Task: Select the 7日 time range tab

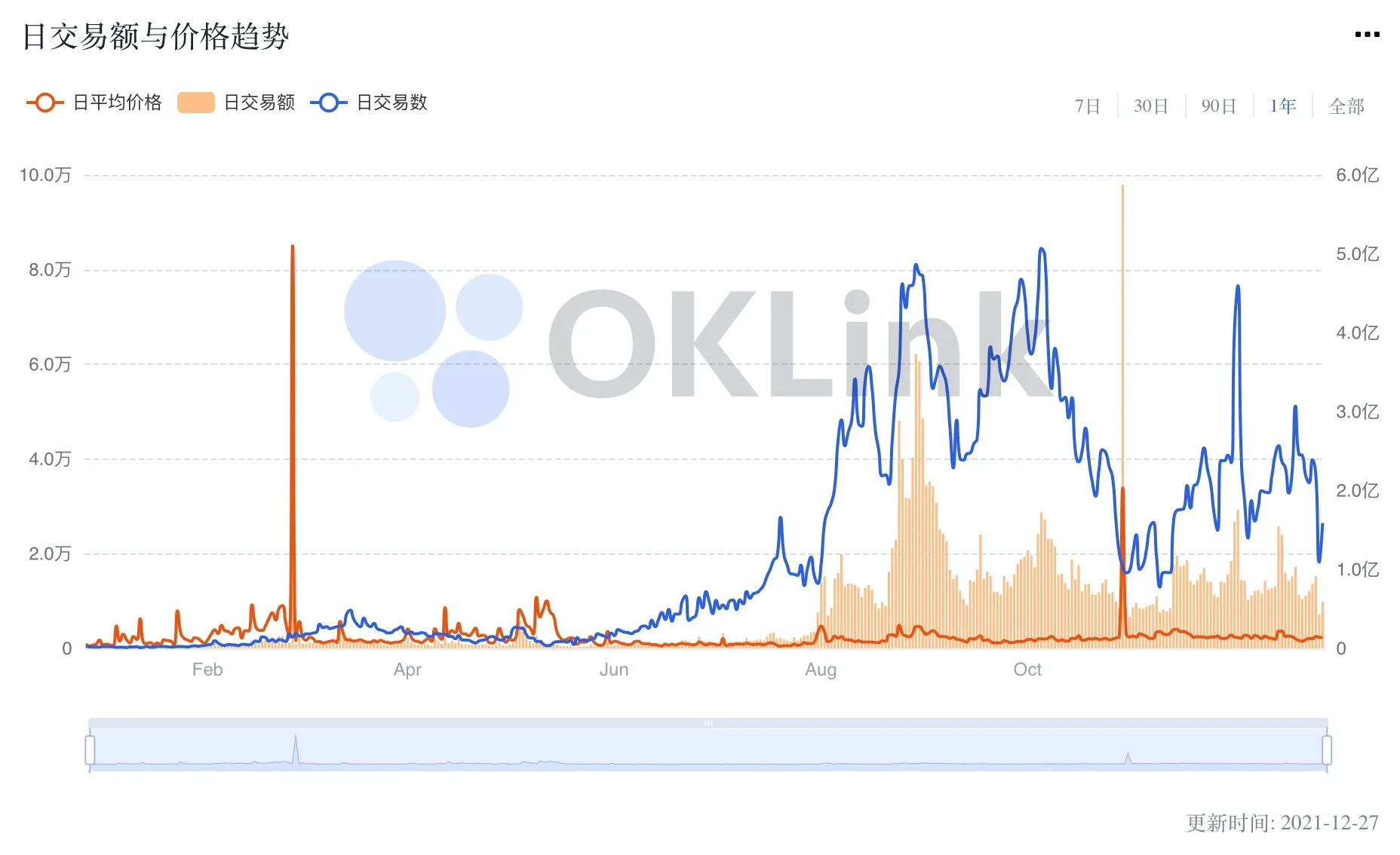Action: 1087,106
